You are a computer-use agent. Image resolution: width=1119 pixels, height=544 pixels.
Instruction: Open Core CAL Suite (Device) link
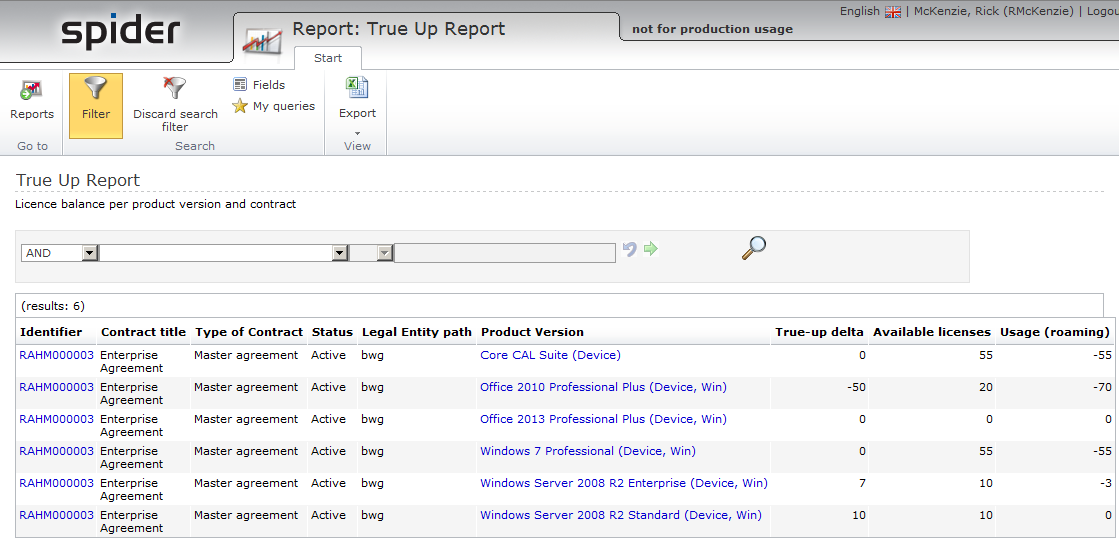click(550, 355)
